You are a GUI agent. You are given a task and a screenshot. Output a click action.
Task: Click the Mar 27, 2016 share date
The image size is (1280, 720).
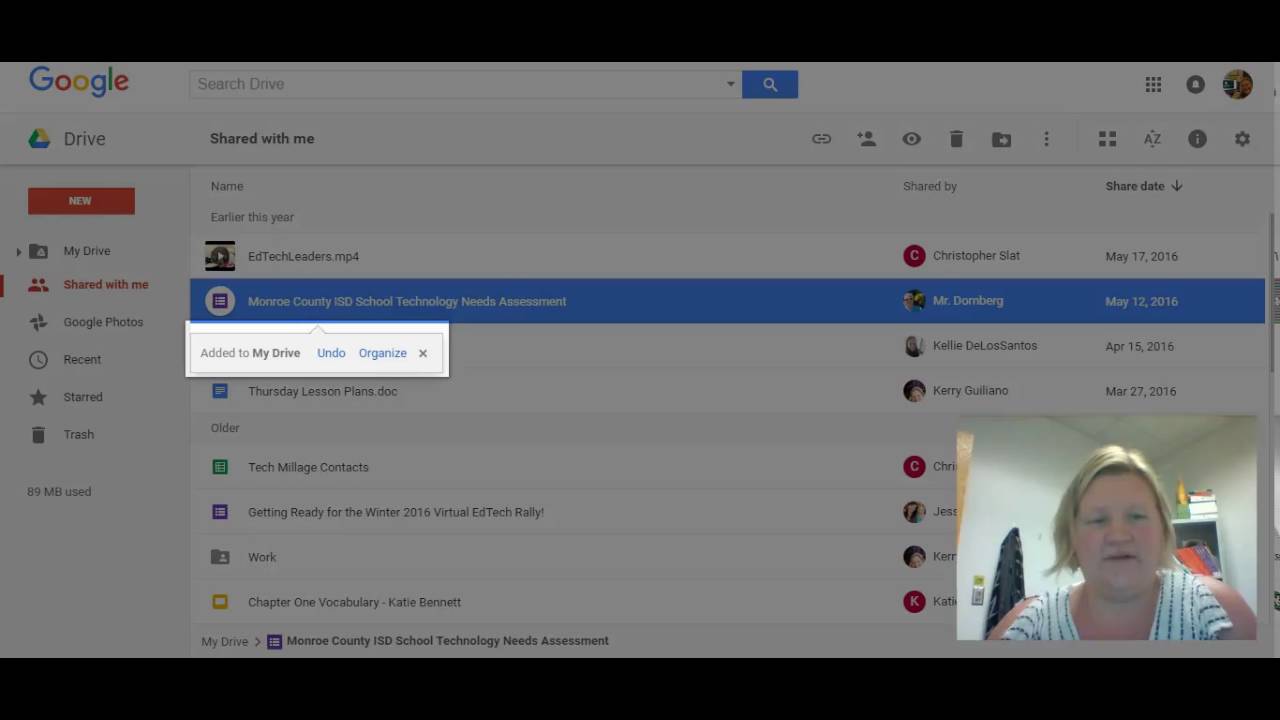tap(1141, 391)
